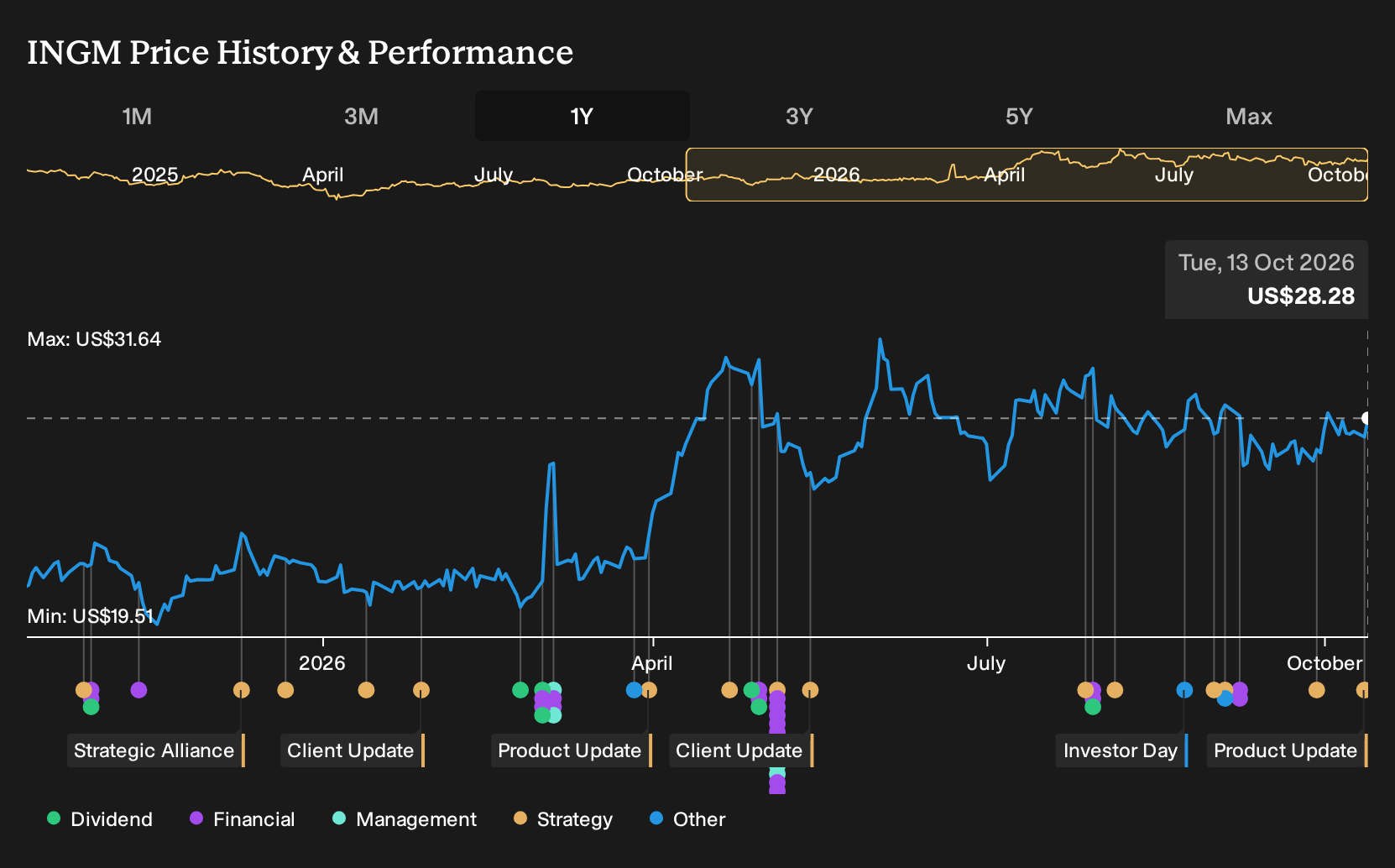Click the INGM Price History & Performance heading
1395x868 pixels.
(x=300, y=52)
